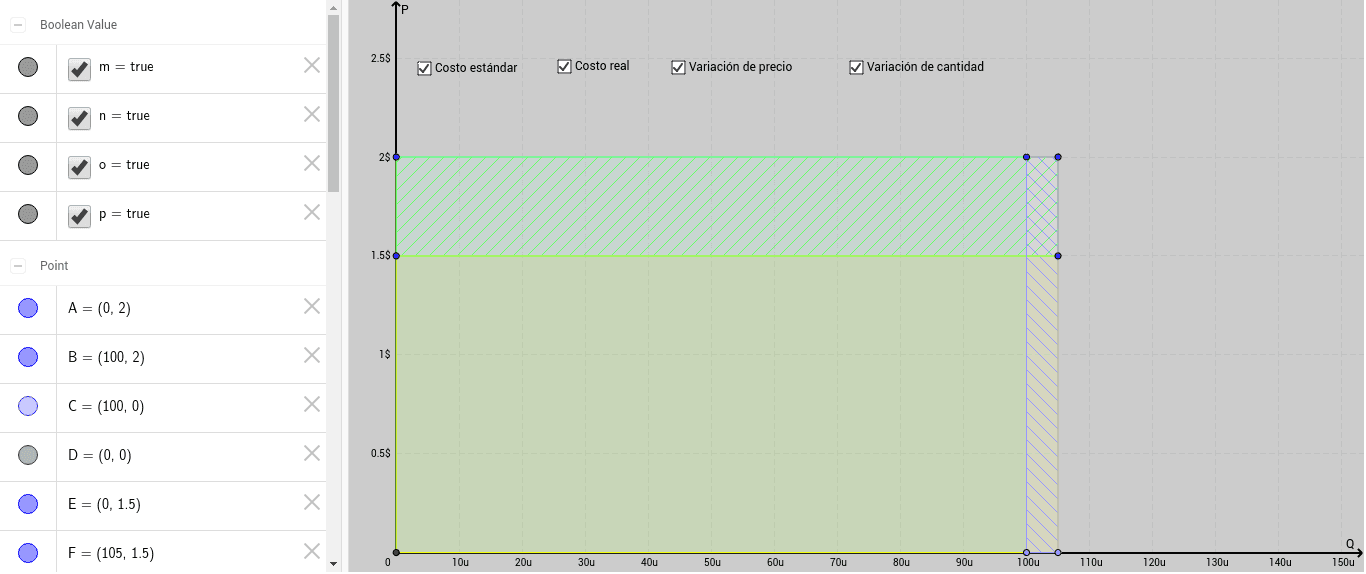1366x574 pixels.
Task: Collapse the Point group
Action: click(18, 266)
